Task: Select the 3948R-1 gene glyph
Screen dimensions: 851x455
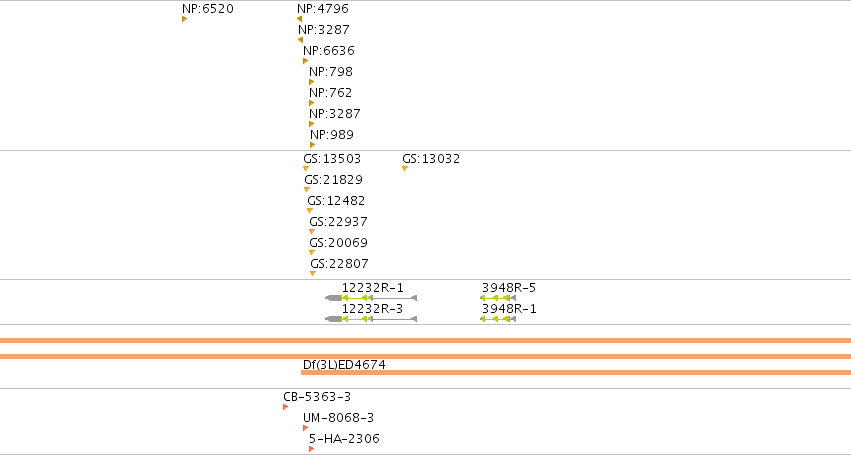Action: pyautogui.click(x=498, y=319)
